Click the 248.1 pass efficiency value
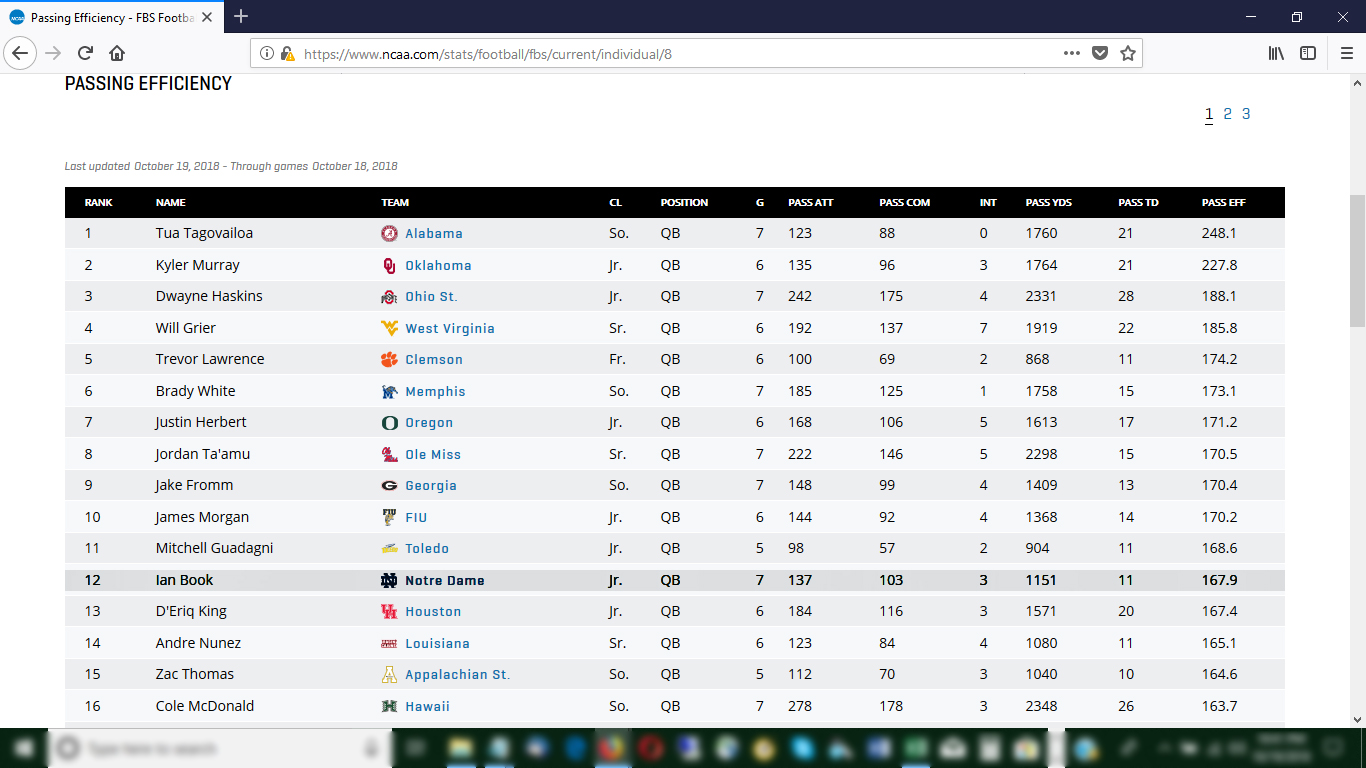 click(1219, 233)
